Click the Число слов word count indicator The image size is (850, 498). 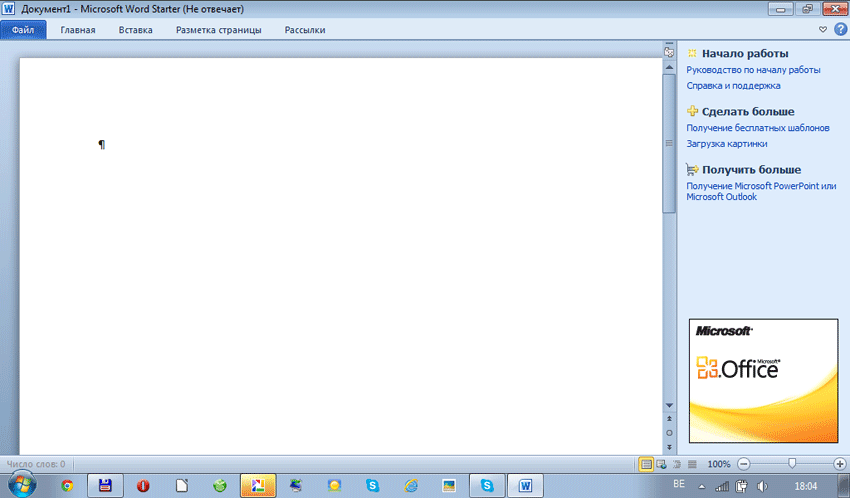click(36, 464)
